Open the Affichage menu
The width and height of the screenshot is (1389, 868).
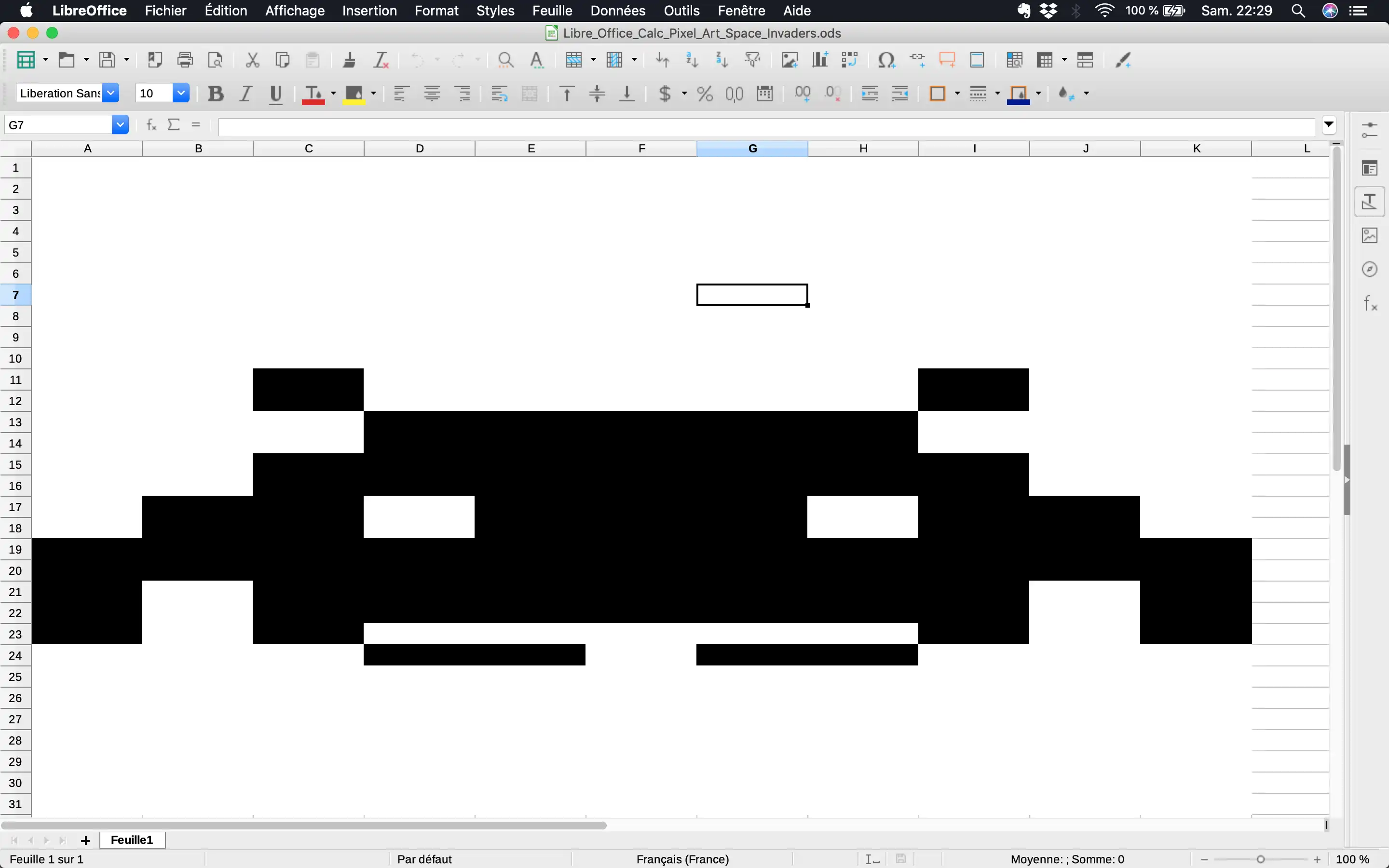(295, 10)
